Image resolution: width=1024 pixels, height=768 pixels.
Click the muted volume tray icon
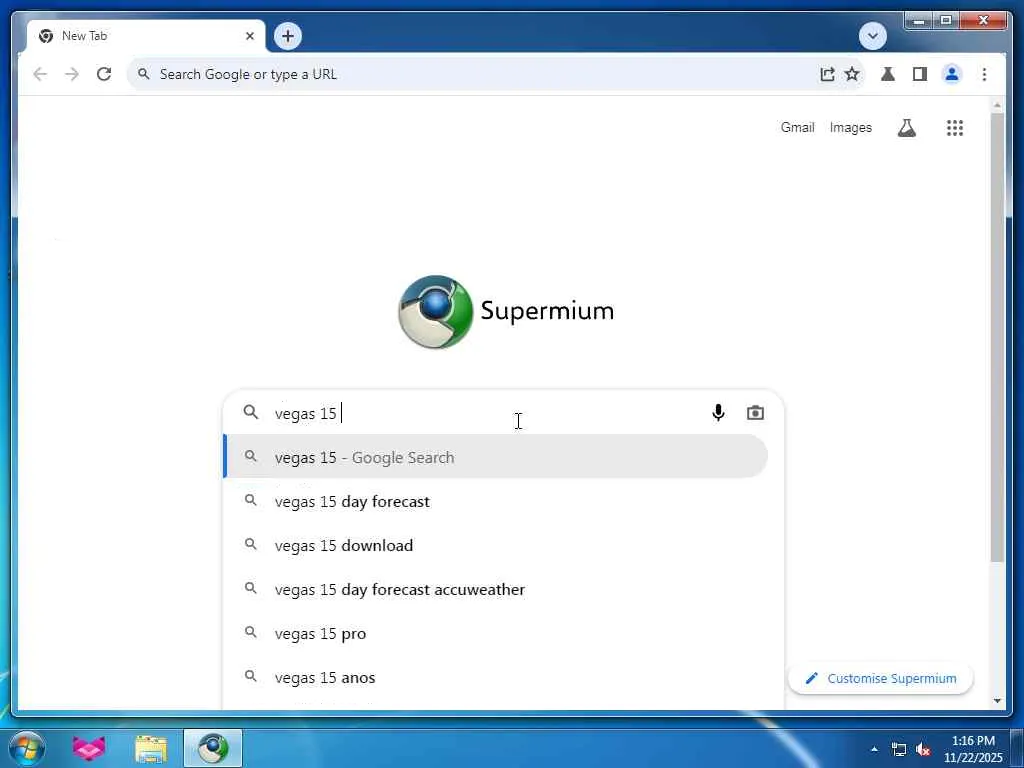[923, 749]
